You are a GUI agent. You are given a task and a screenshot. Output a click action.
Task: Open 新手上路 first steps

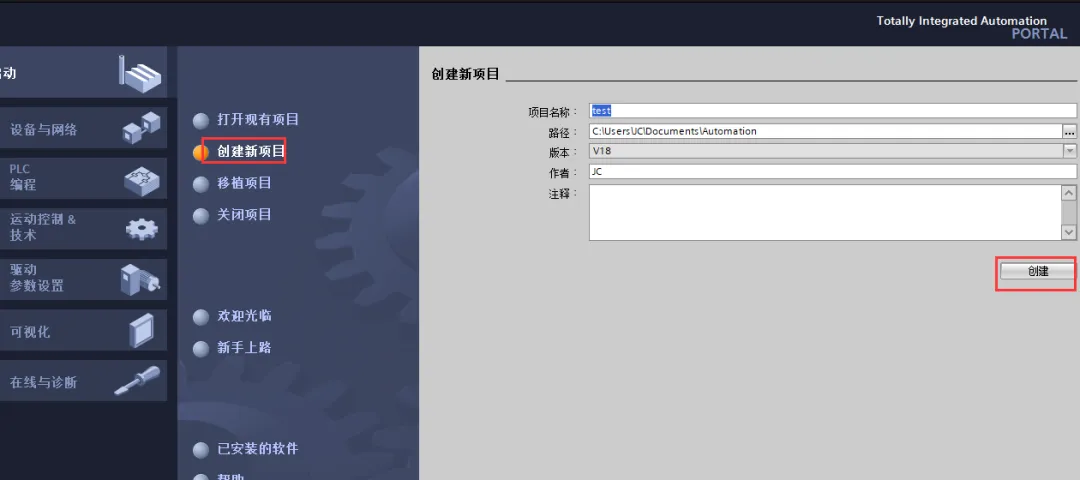tap(244, 348)
